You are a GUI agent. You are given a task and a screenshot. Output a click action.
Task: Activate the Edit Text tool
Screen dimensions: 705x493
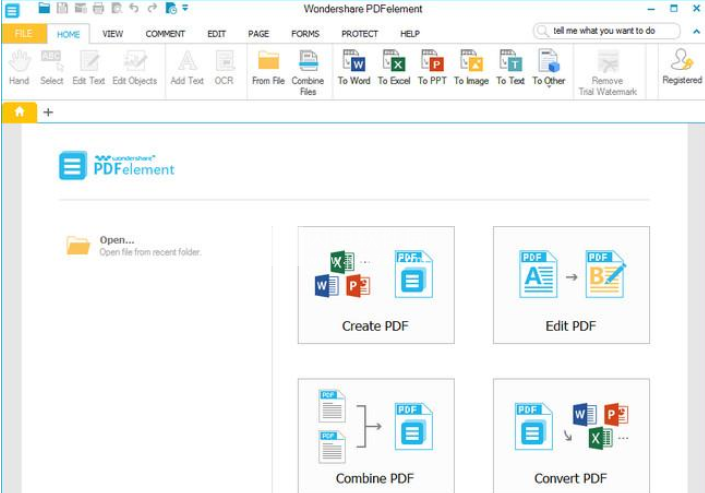point(89,68)
